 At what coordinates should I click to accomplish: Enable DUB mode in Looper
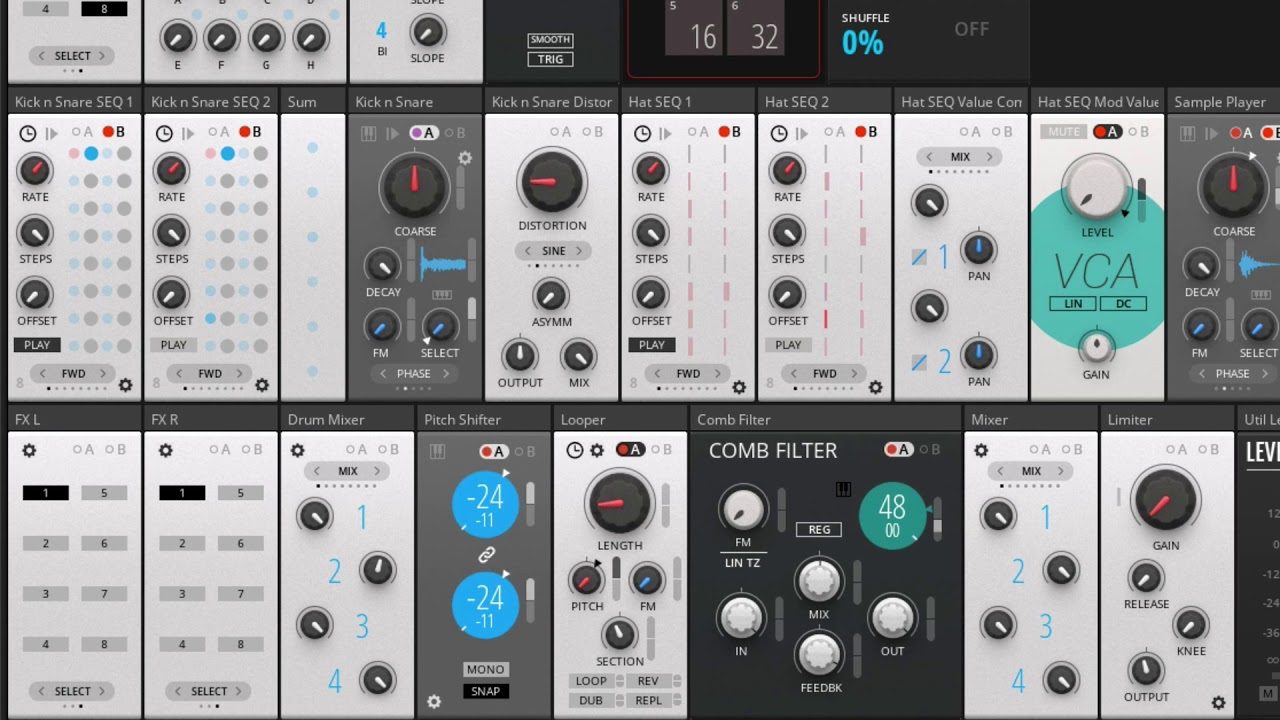pos(591,701)
